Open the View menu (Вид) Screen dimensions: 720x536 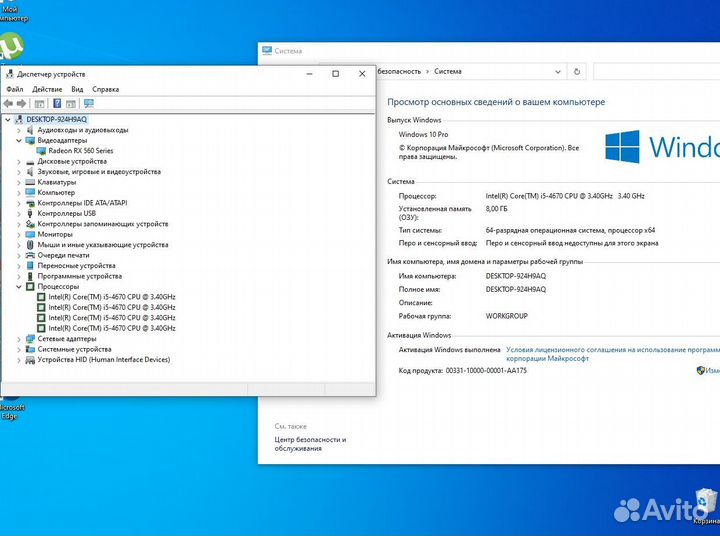(x=77, y=89)
